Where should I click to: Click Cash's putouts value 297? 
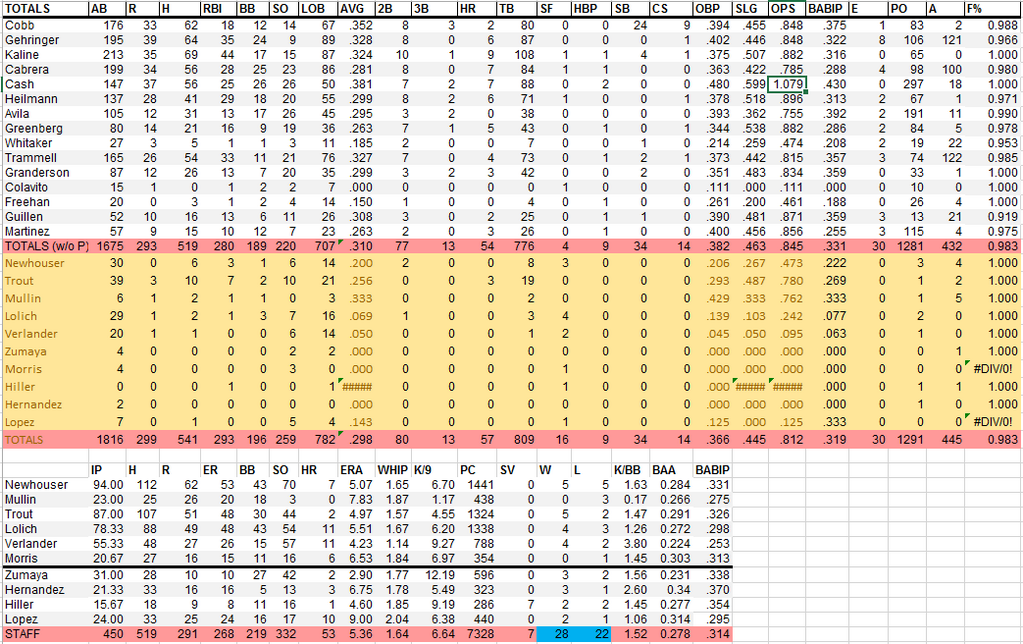coord(913,84)
